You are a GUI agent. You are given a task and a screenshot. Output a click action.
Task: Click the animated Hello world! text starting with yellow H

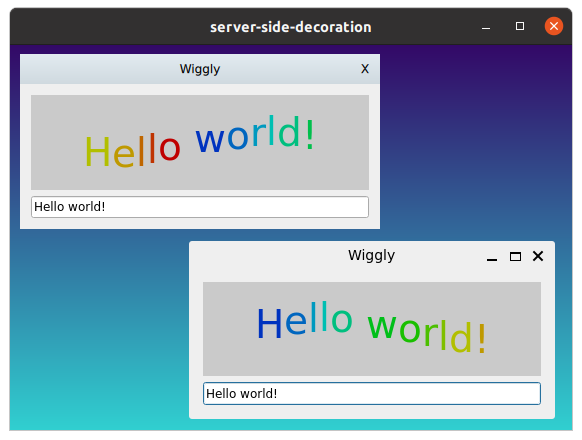pyautogui.click(x=200, y=141)
